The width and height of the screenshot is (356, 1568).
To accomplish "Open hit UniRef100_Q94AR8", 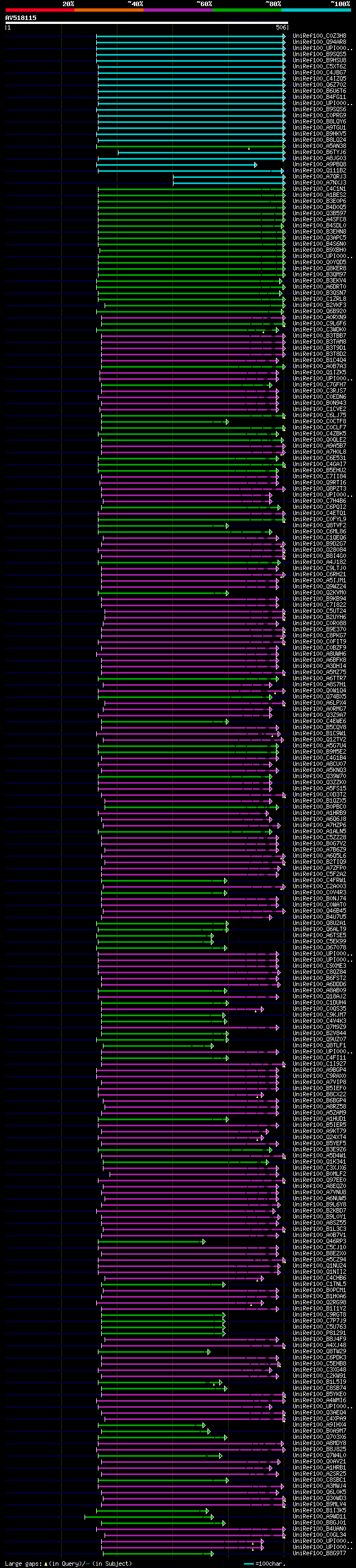I will (x=319, y=42).
